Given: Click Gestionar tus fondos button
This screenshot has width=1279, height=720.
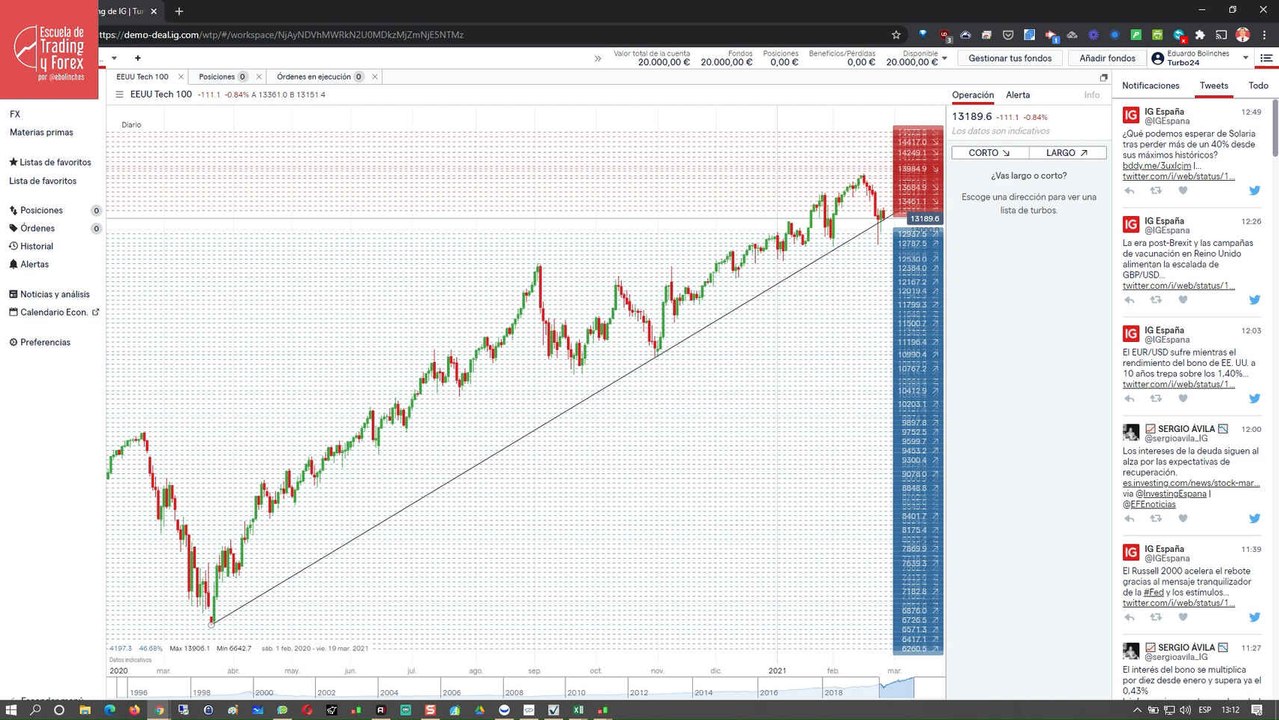Looking at the screenshot, I should 1010,58.
